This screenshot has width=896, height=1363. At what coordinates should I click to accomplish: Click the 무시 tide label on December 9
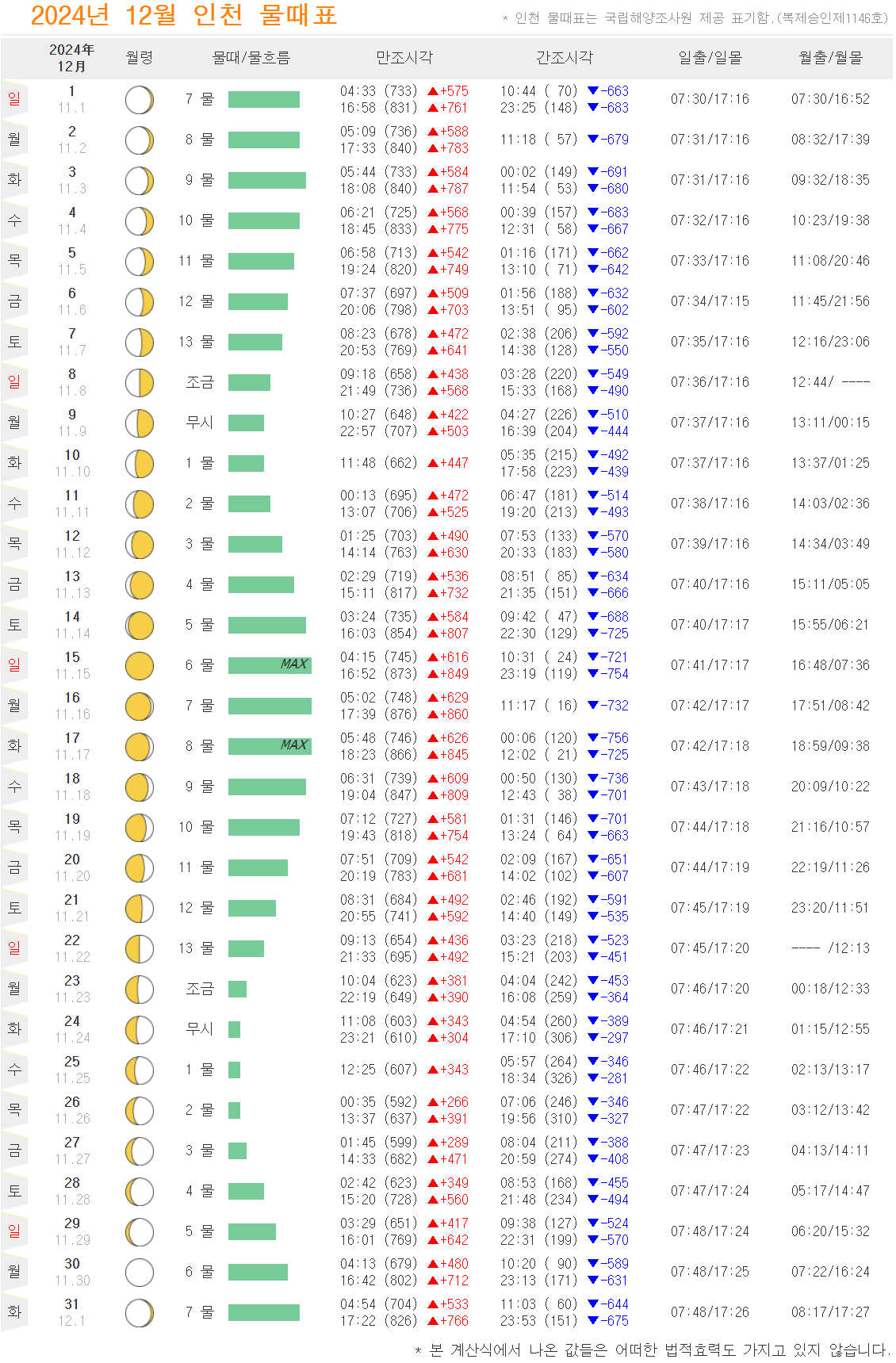coord(200,423)
